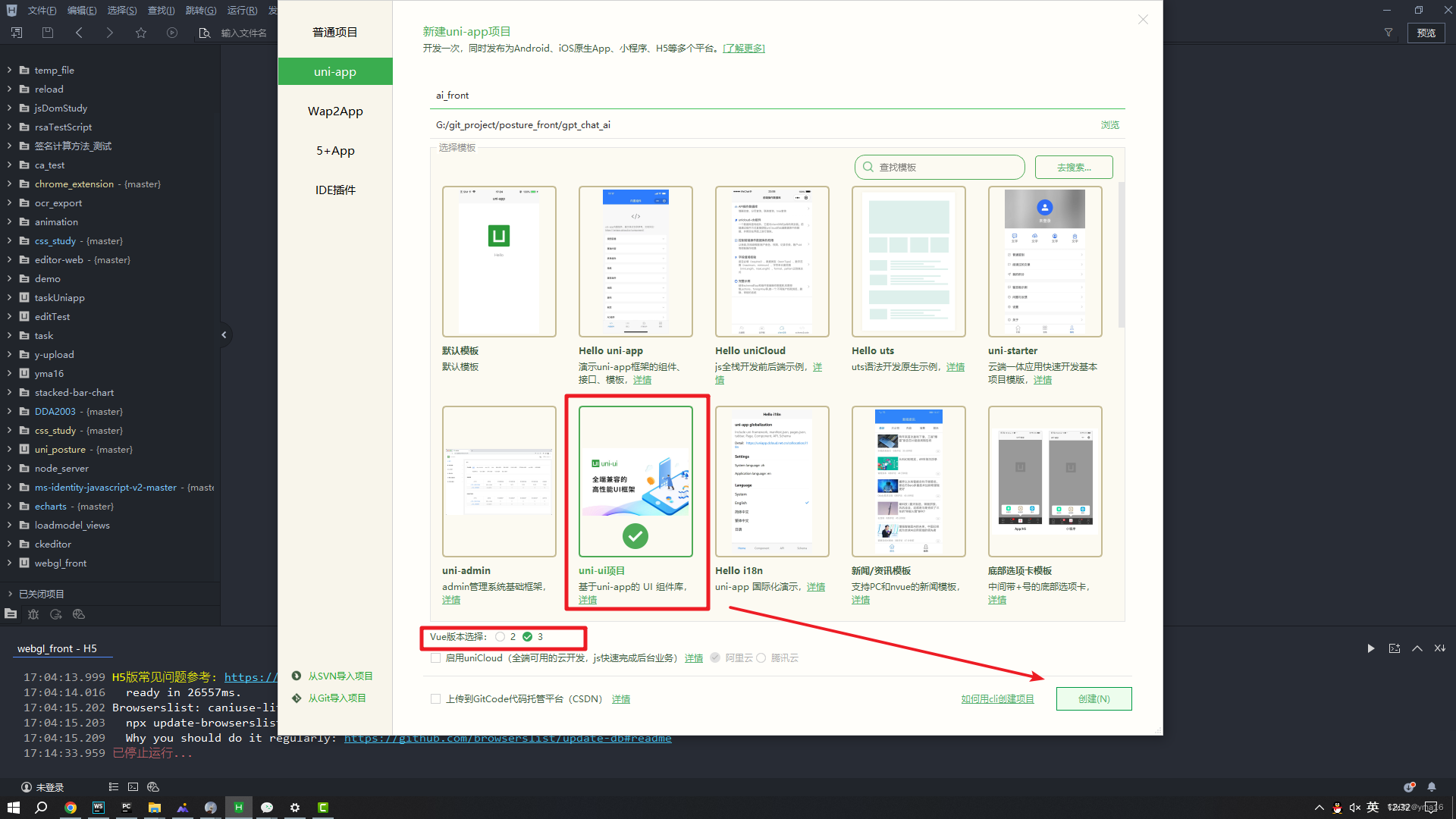
Task: Click the Preview button at top right
Action: tap(1426, 33)
